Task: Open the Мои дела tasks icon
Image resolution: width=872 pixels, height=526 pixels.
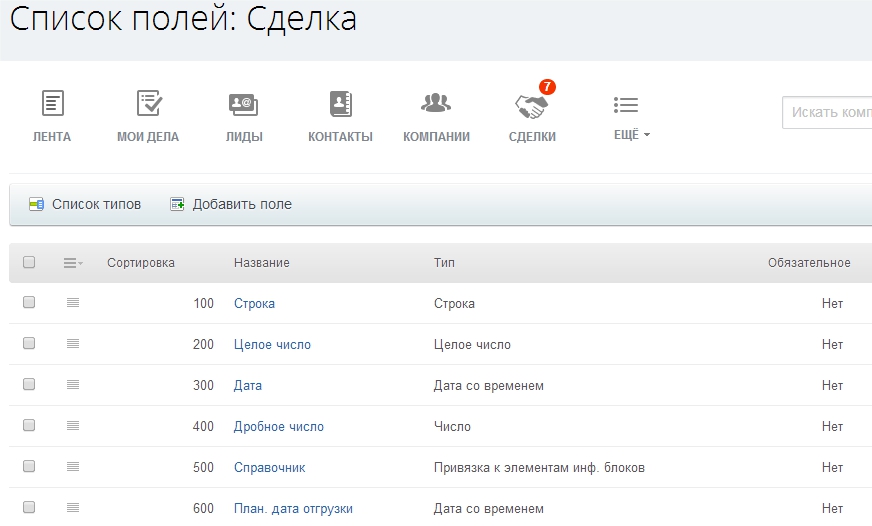Action: pos(148,103)
